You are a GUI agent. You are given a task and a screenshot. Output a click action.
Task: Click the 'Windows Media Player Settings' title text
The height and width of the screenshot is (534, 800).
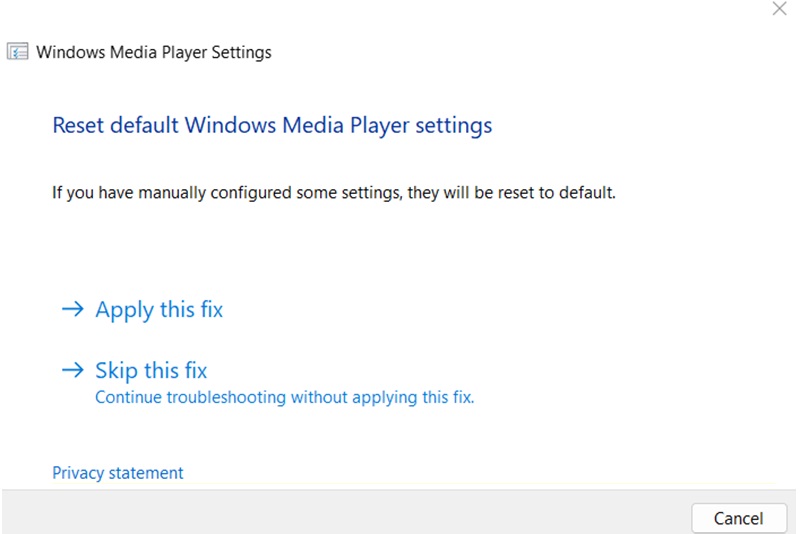point(154,53)
